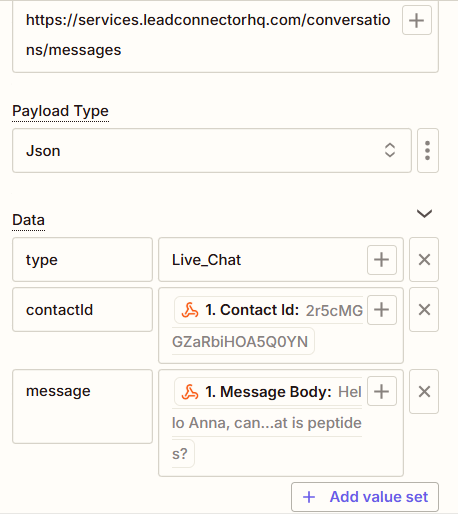The image size is (458, 514).
Task: Click the up-down arrows on Json selector
Action: (390, 150)
